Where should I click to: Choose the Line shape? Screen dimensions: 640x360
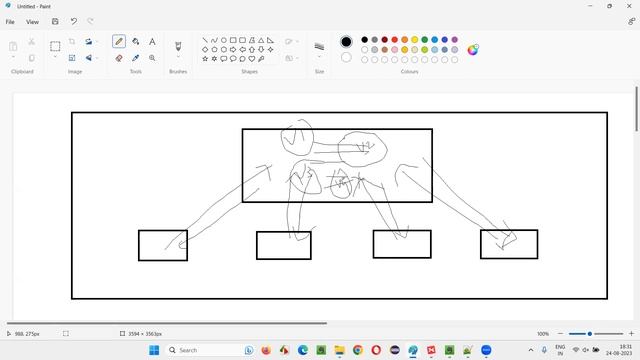tap(205, 40)
